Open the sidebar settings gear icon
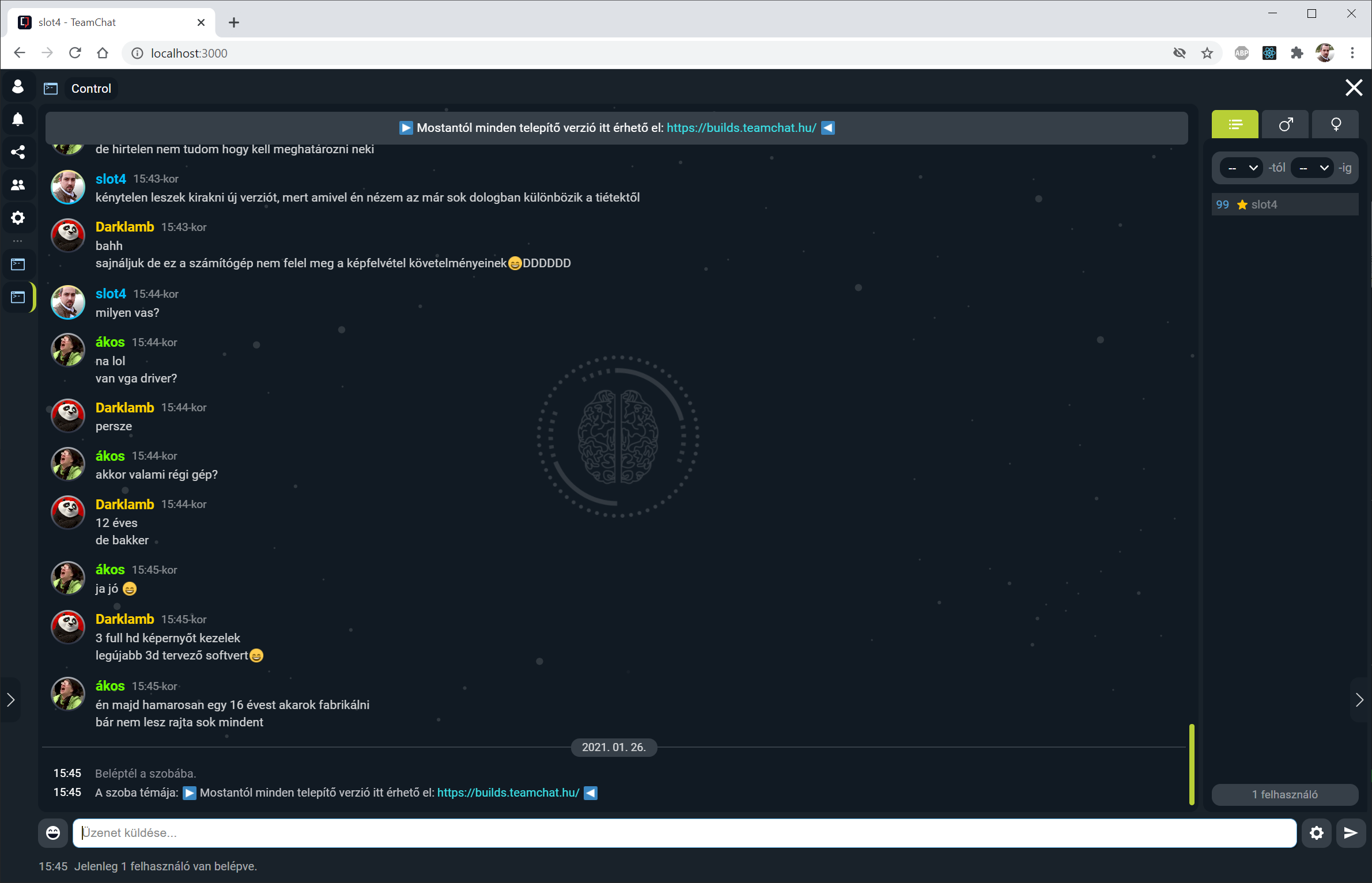 (18, 218)
